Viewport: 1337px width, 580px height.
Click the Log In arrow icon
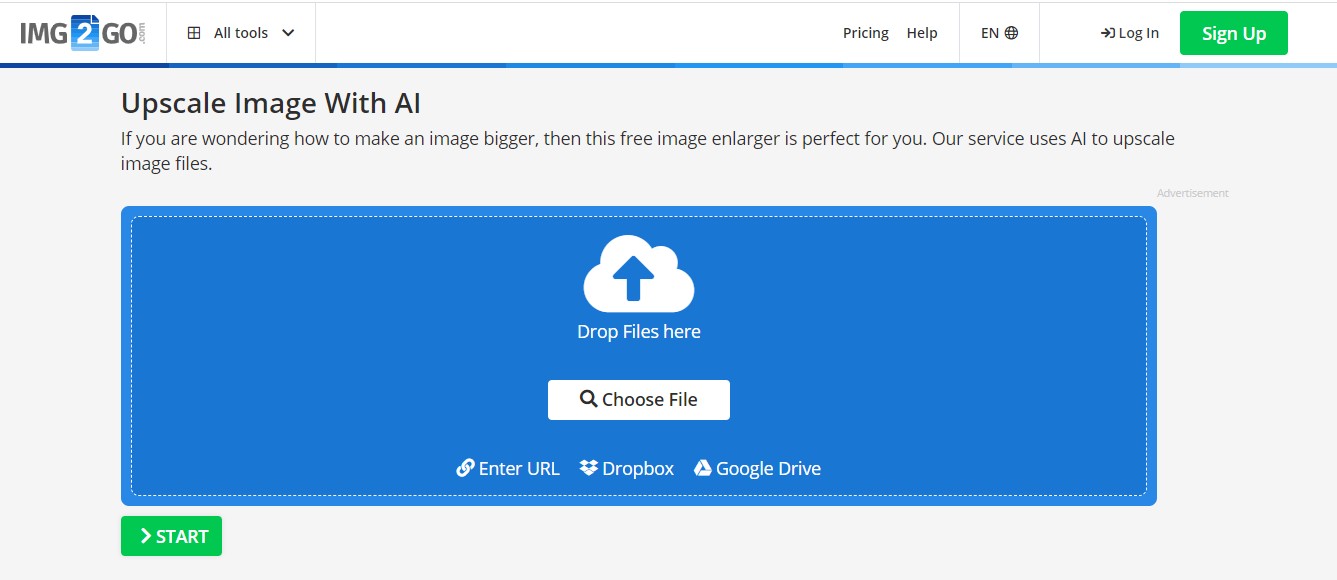[x=1108, y=33]
